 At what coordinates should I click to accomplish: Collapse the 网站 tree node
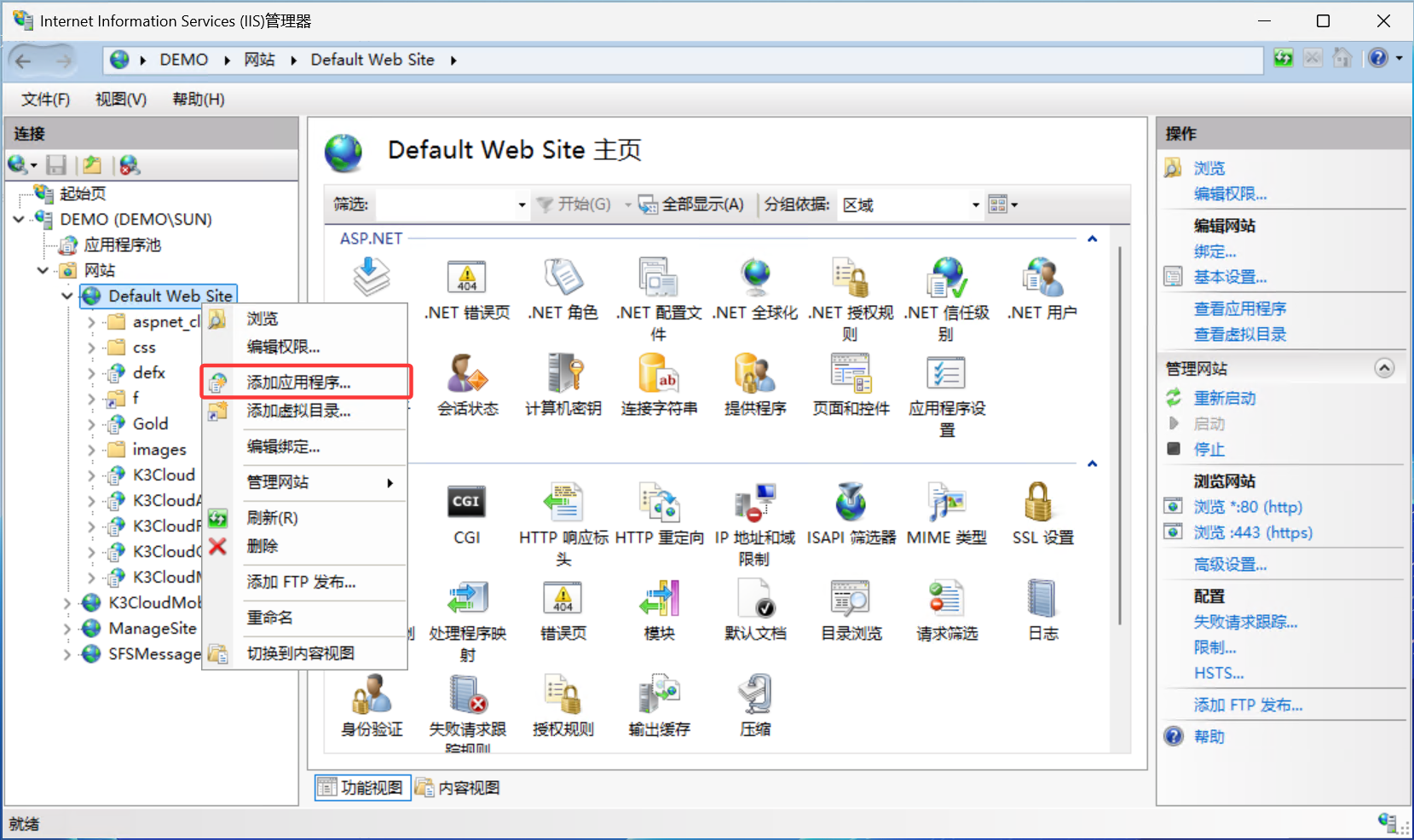[43, 270]
